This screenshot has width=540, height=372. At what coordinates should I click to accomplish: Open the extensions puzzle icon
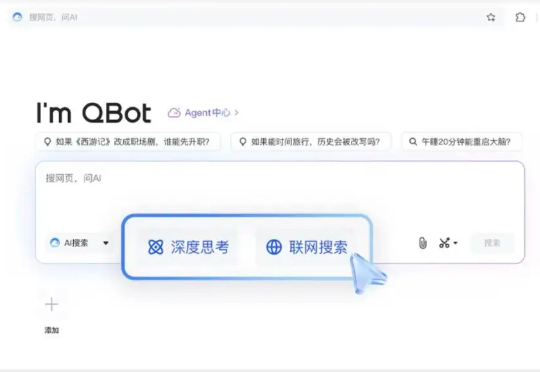tap(520, 17)
